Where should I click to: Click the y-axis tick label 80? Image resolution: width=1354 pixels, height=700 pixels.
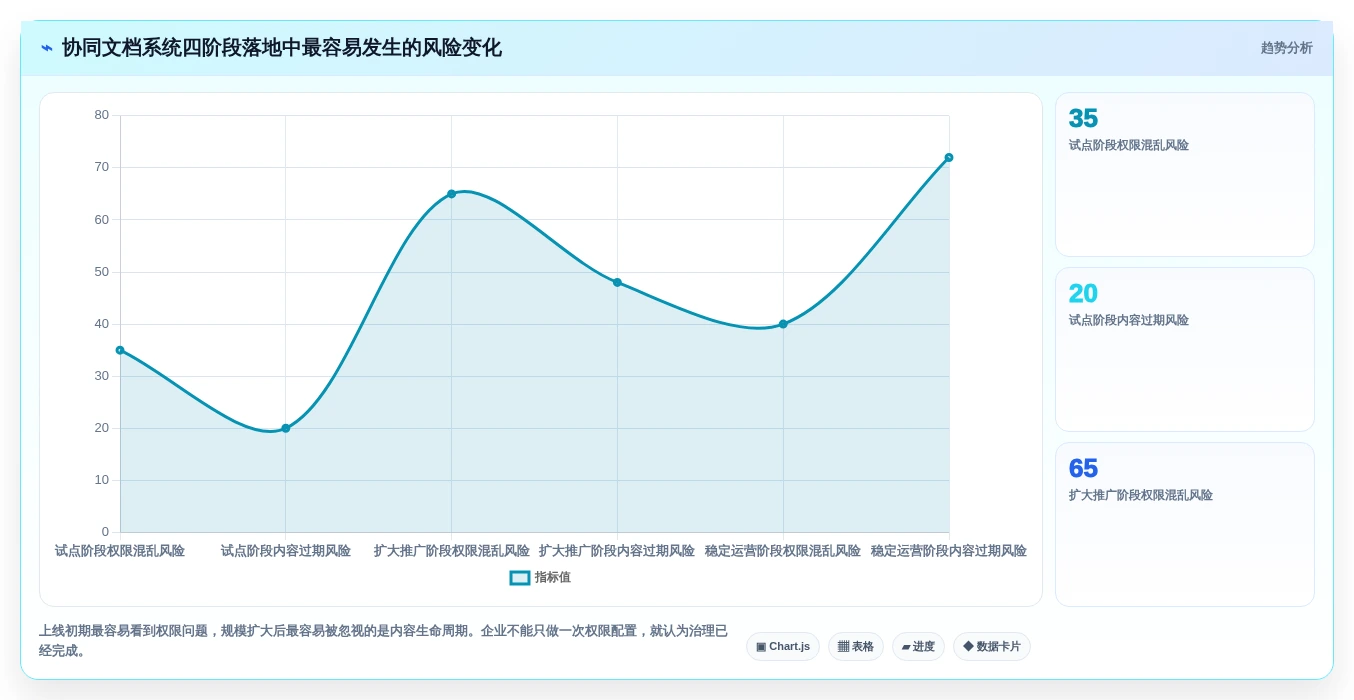click(x=102, y=115)
